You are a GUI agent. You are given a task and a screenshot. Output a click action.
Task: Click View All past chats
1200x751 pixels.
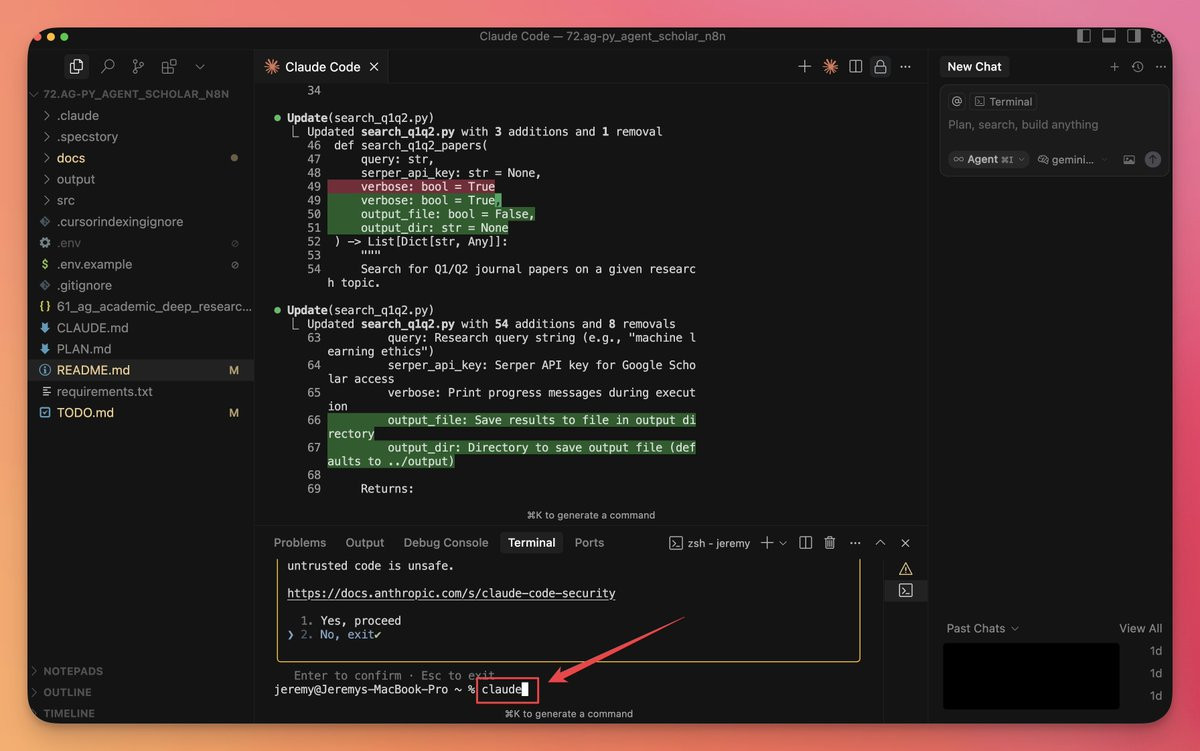pos(1140,628)
